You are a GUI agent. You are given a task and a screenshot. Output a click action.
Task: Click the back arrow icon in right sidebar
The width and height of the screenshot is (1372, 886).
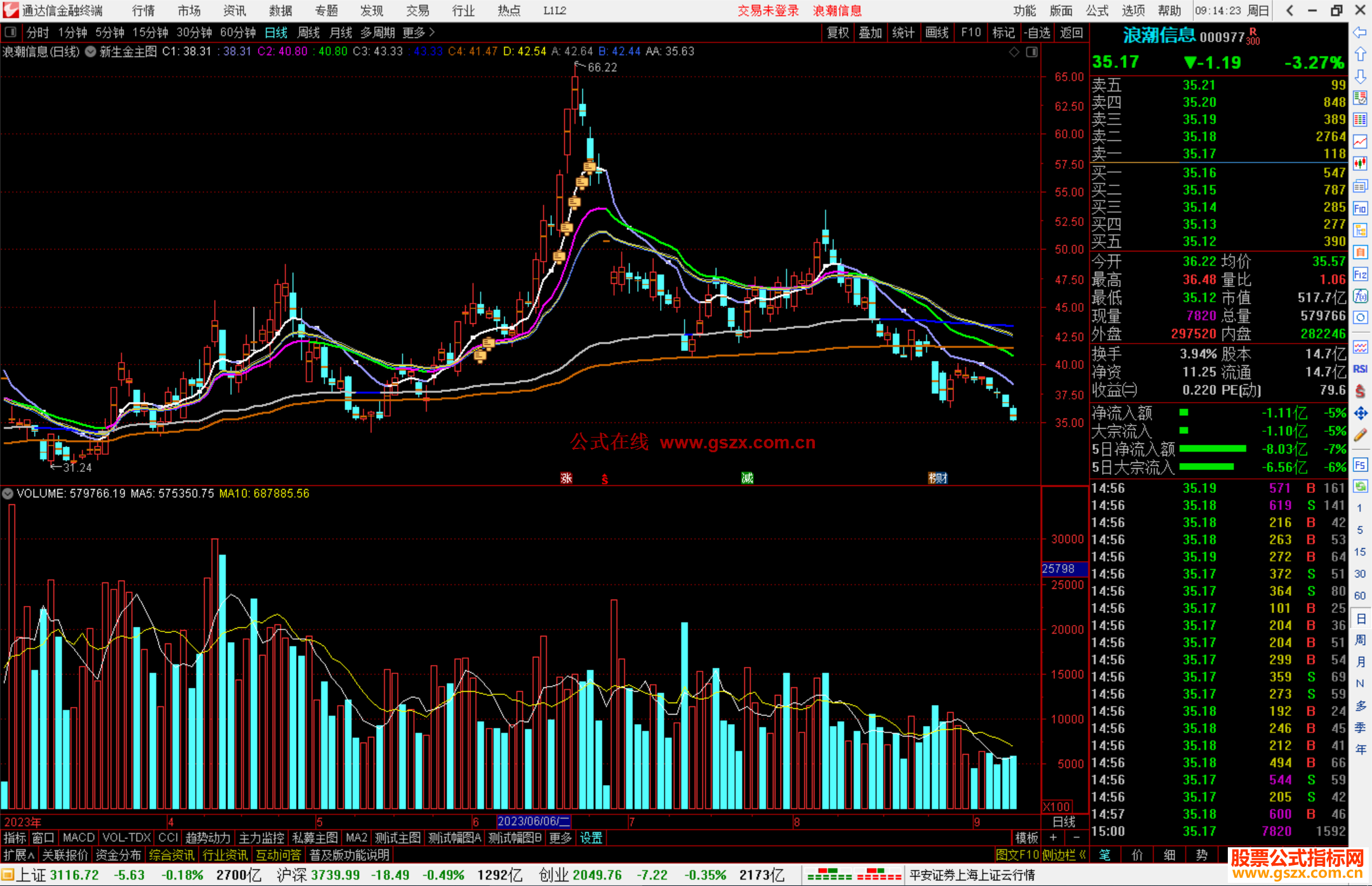pos(1360,33)
